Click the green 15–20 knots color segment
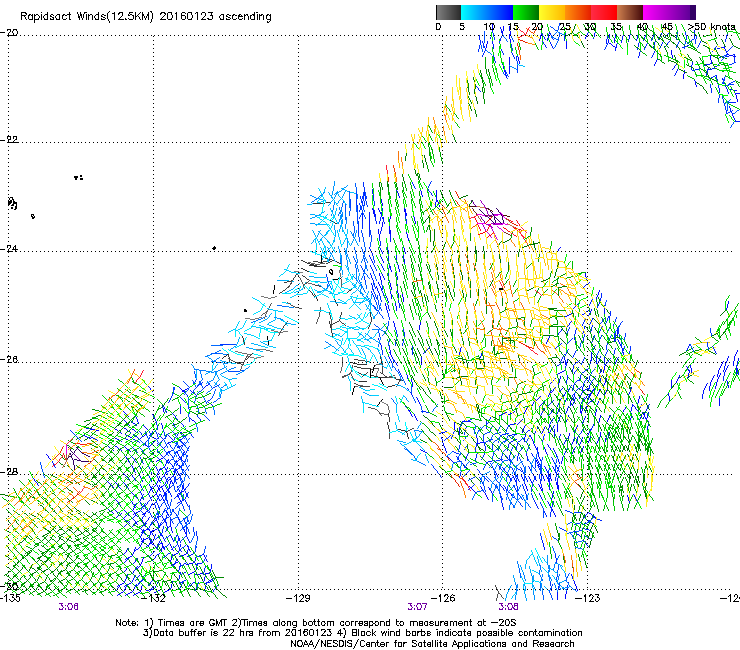The image size is (740, 650). 526,12
